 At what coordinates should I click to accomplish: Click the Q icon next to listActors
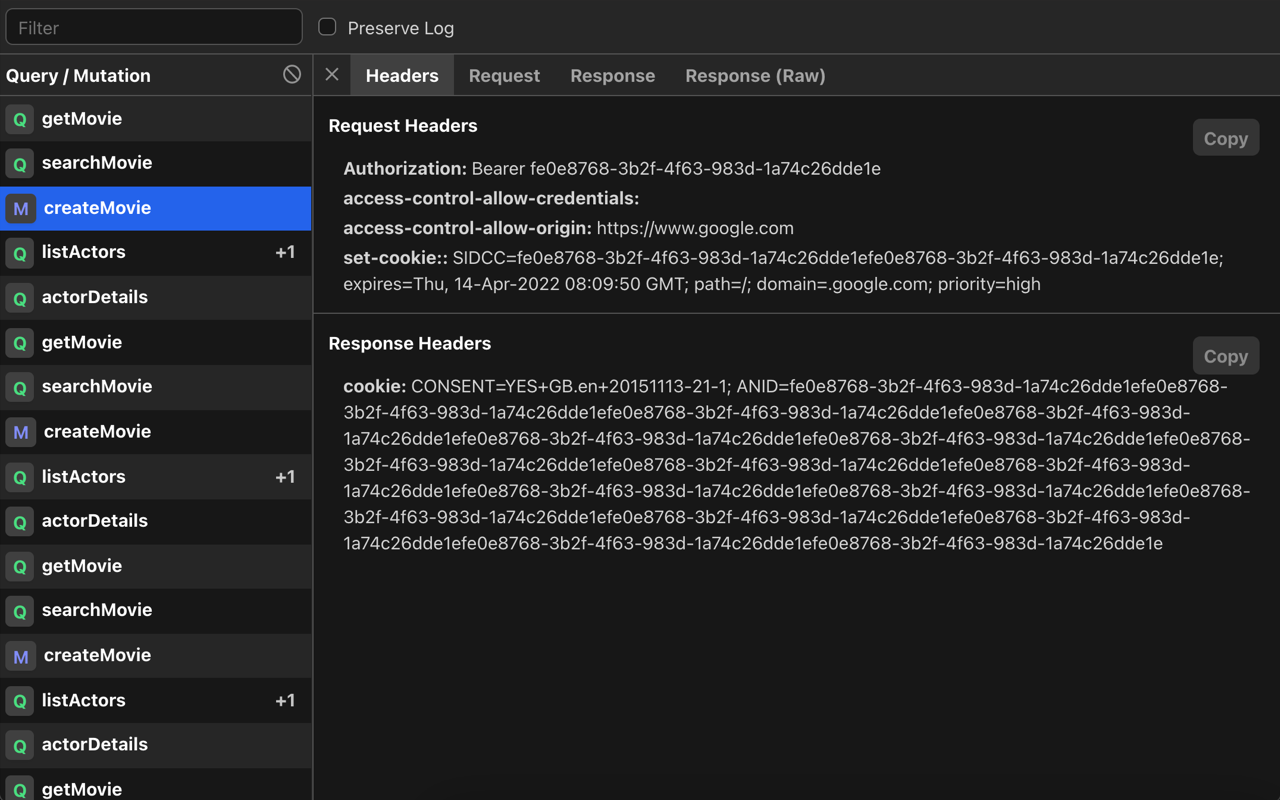pyautogui.click(x=19, y=252)
